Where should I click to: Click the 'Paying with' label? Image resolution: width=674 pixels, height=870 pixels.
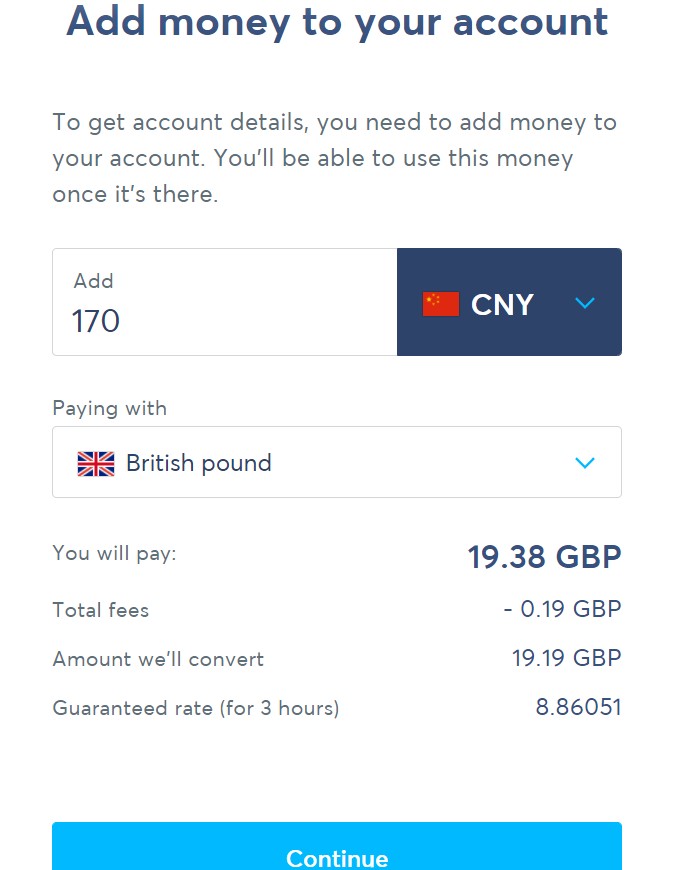[x=110, y=408]
